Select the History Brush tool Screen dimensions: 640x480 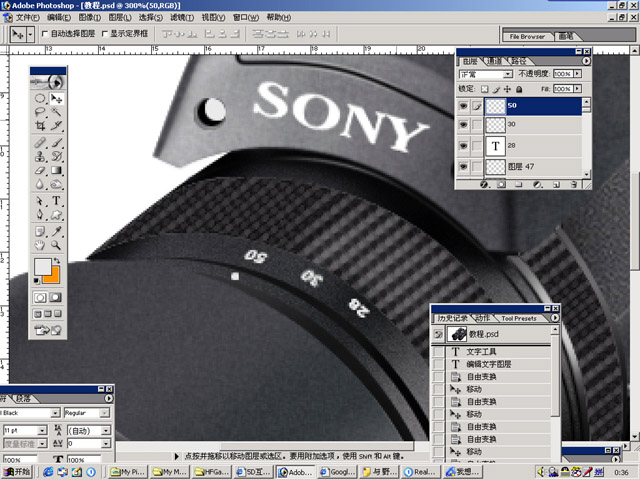click(x=56, y=156)
